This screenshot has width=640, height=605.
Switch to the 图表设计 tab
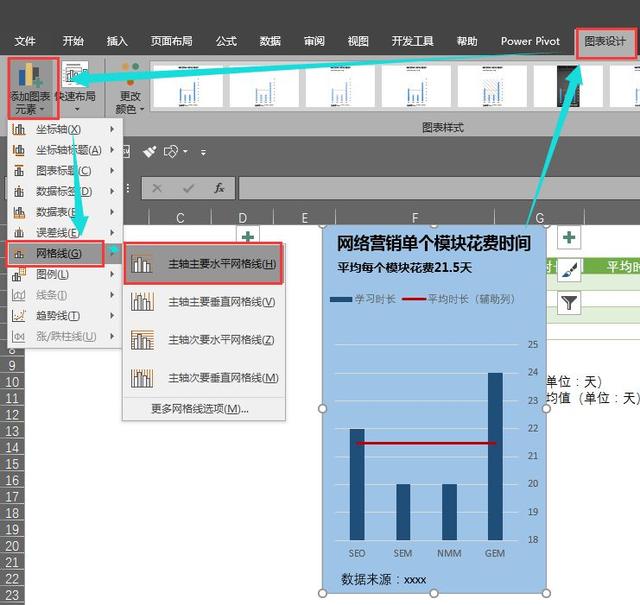605,41
